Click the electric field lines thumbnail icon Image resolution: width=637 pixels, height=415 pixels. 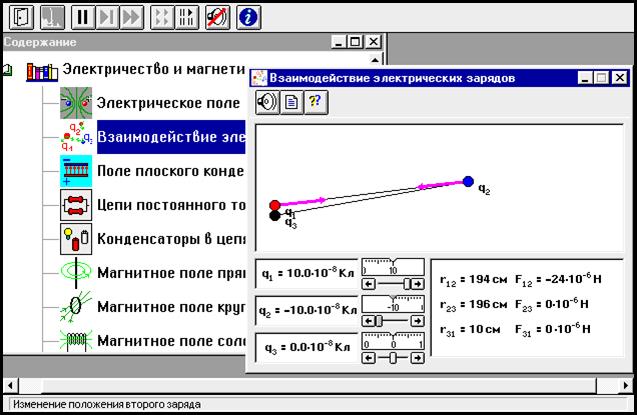tap(76, 103)
